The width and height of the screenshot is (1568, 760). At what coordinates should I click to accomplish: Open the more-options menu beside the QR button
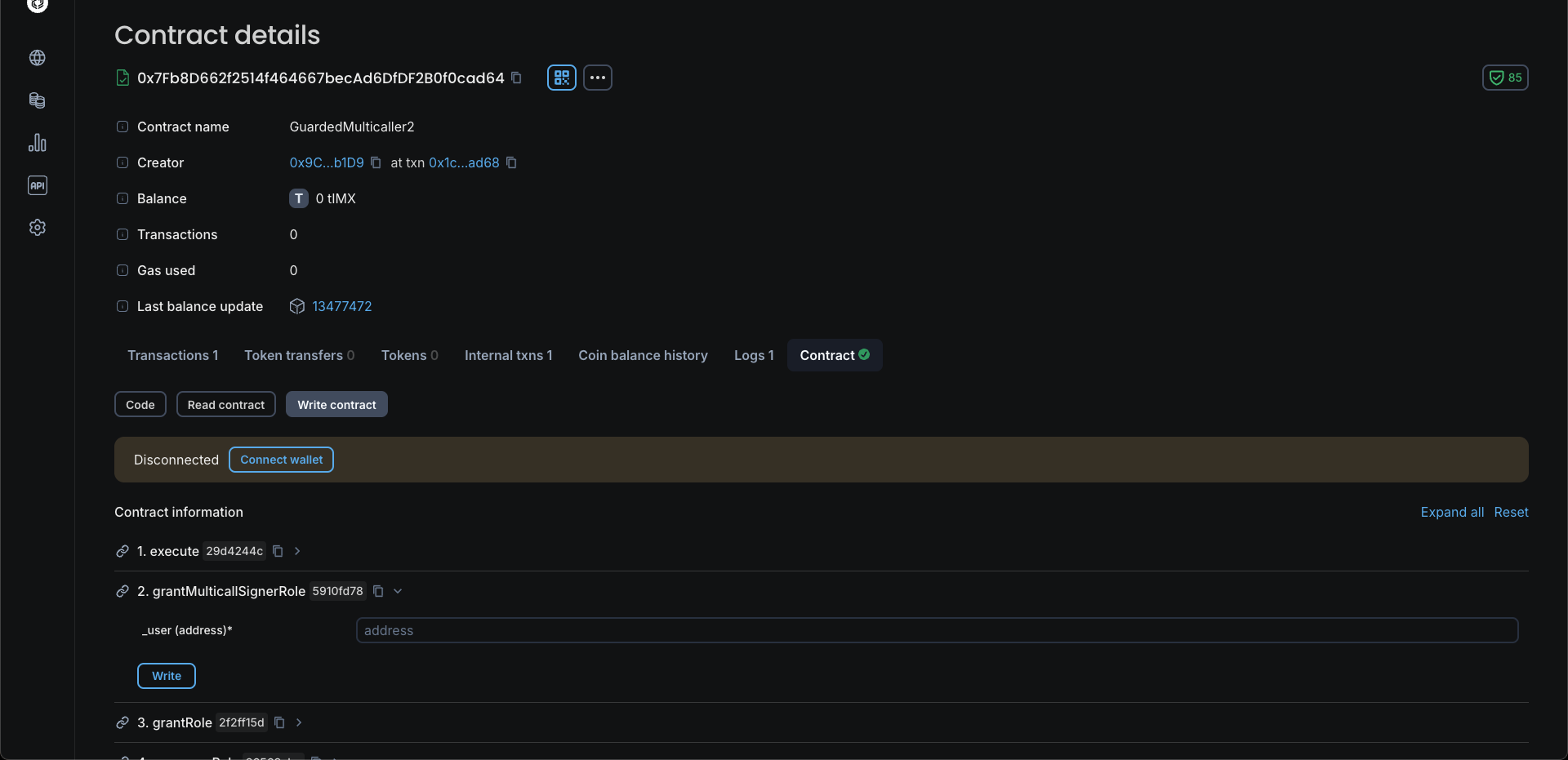click(x=598, y=78)
